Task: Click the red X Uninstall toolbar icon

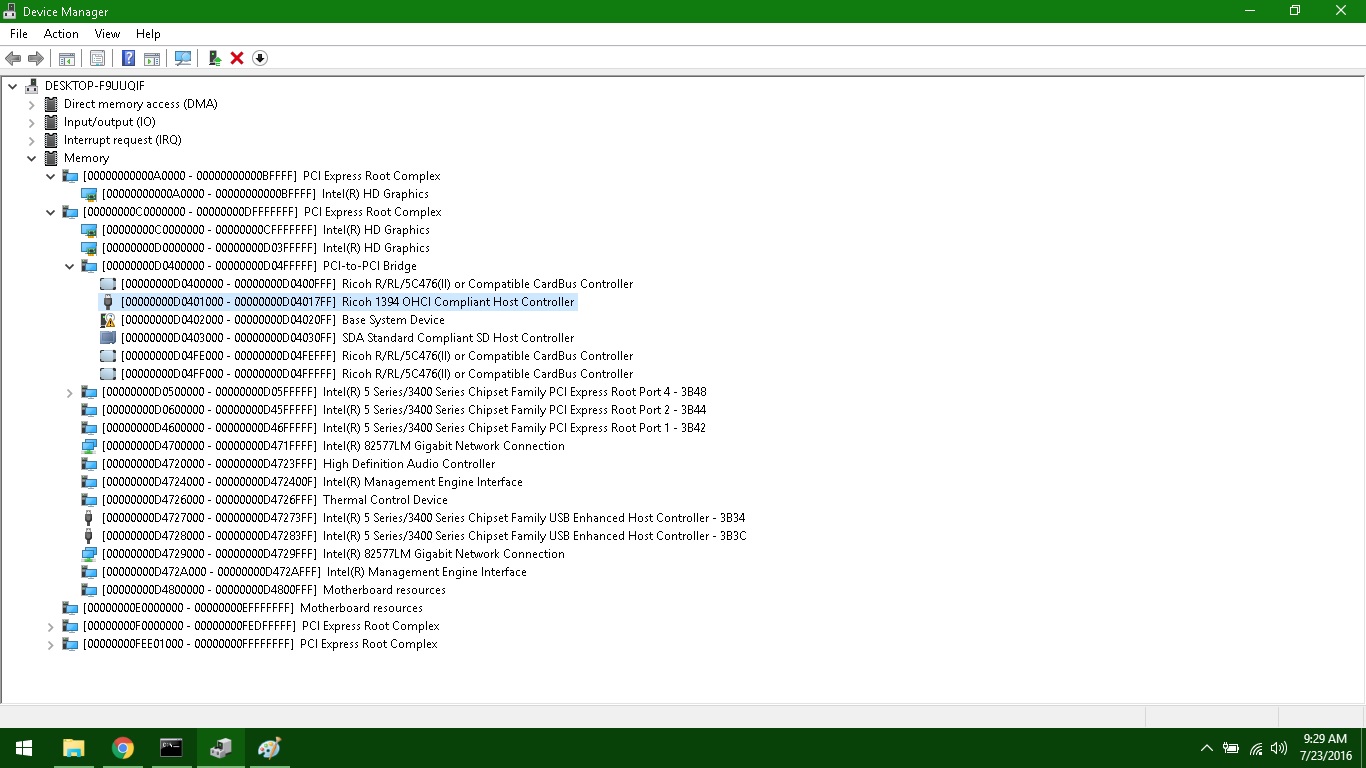Action: 237,58
